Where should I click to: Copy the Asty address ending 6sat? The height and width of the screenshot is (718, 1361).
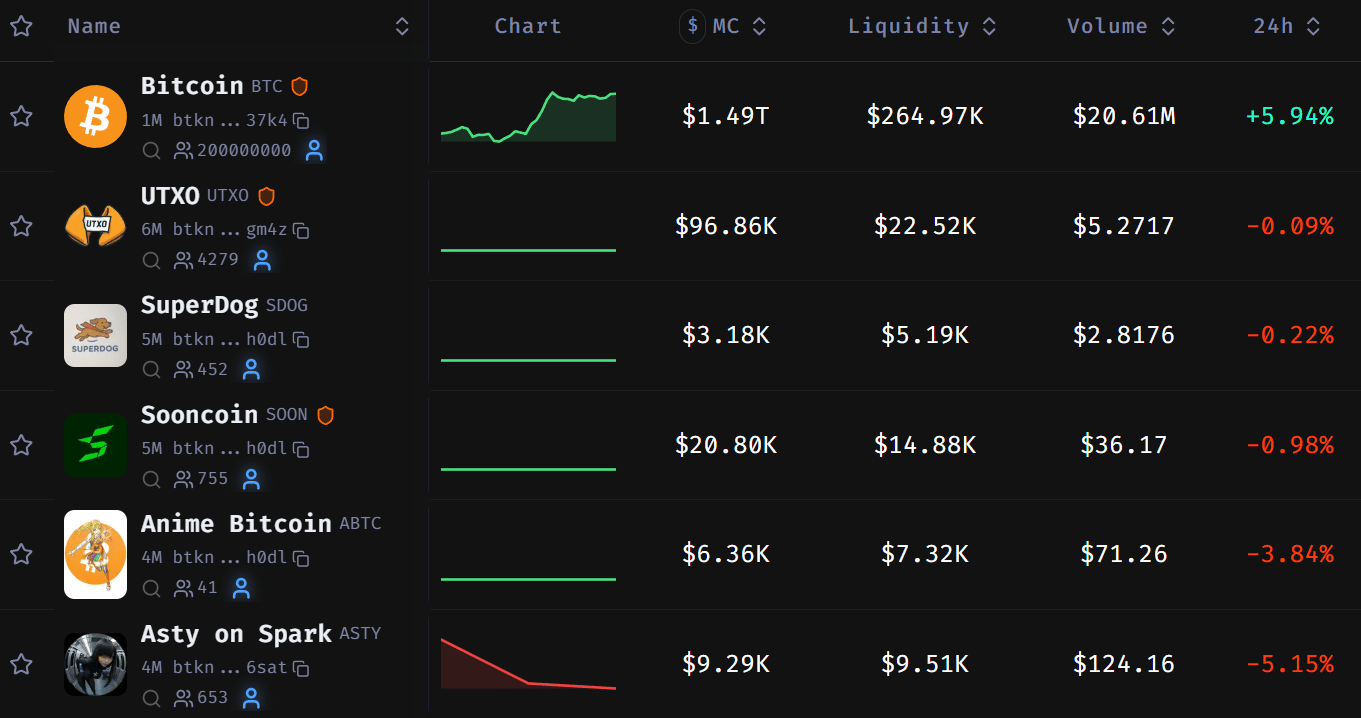[x=301, y=668]
